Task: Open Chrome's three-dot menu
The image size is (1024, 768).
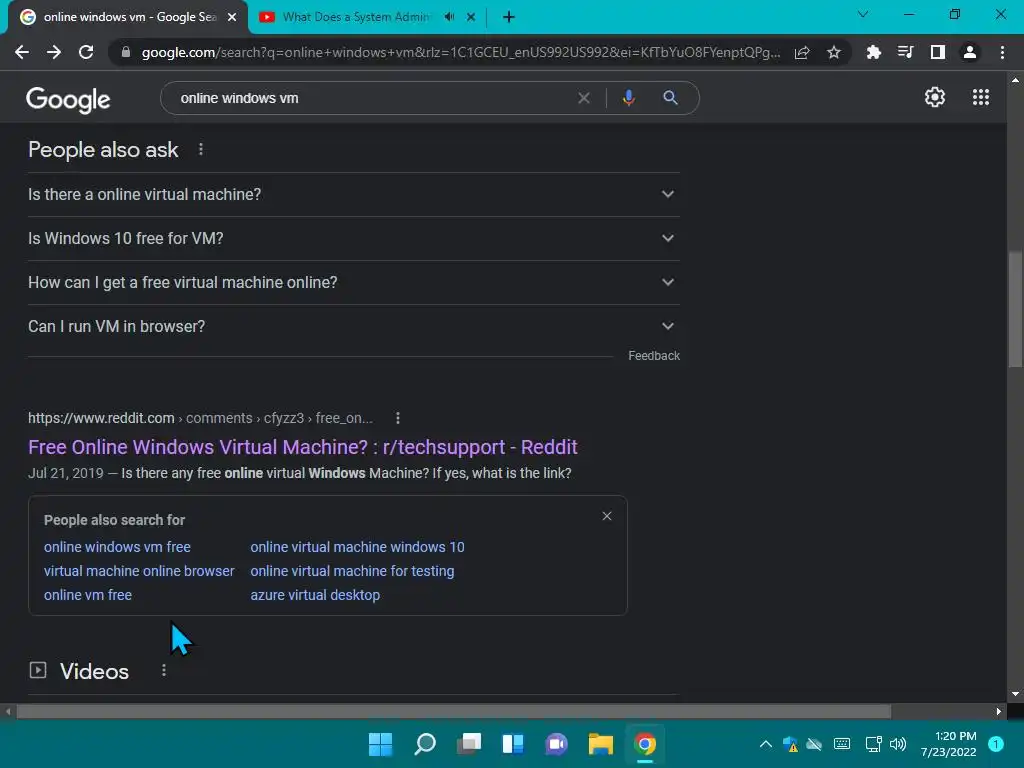Action: point(1002,52)
